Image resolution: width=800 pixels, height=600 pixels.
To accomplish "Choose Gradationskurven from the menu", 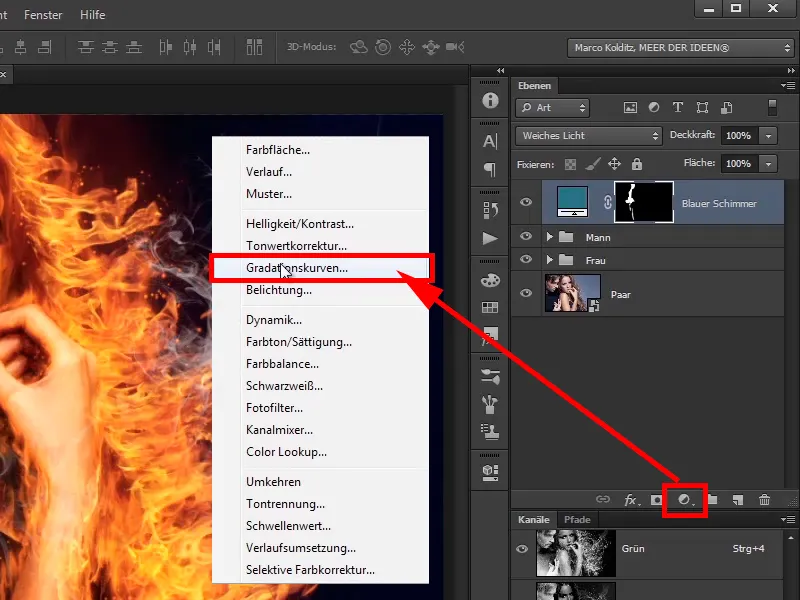I will pyautogui.click(x=320, y=268).
